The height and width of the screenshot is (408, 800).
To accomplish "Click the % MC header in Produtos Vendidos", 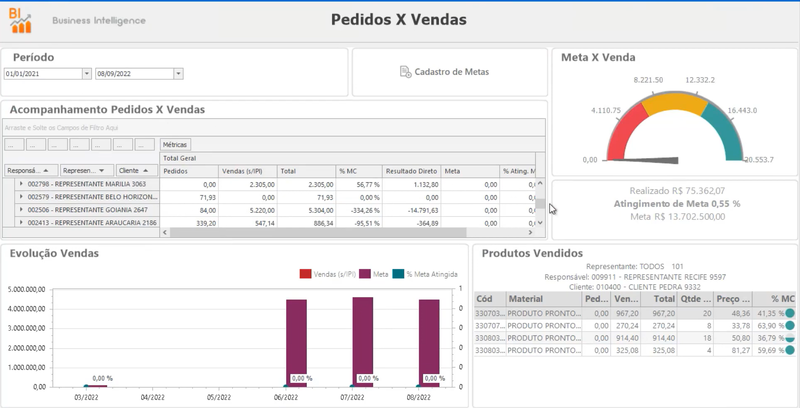I will (774, 299).
